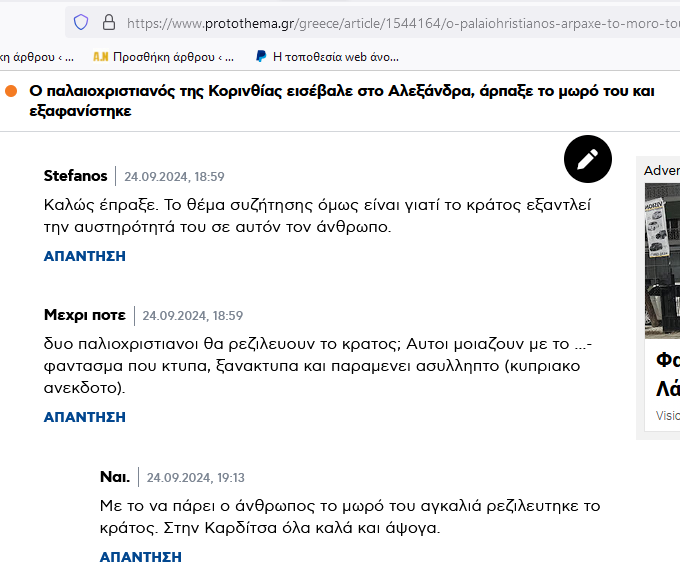
Task: Open the A.N Προσθήκη άρθρου bookmark
Action: (163, 57)
